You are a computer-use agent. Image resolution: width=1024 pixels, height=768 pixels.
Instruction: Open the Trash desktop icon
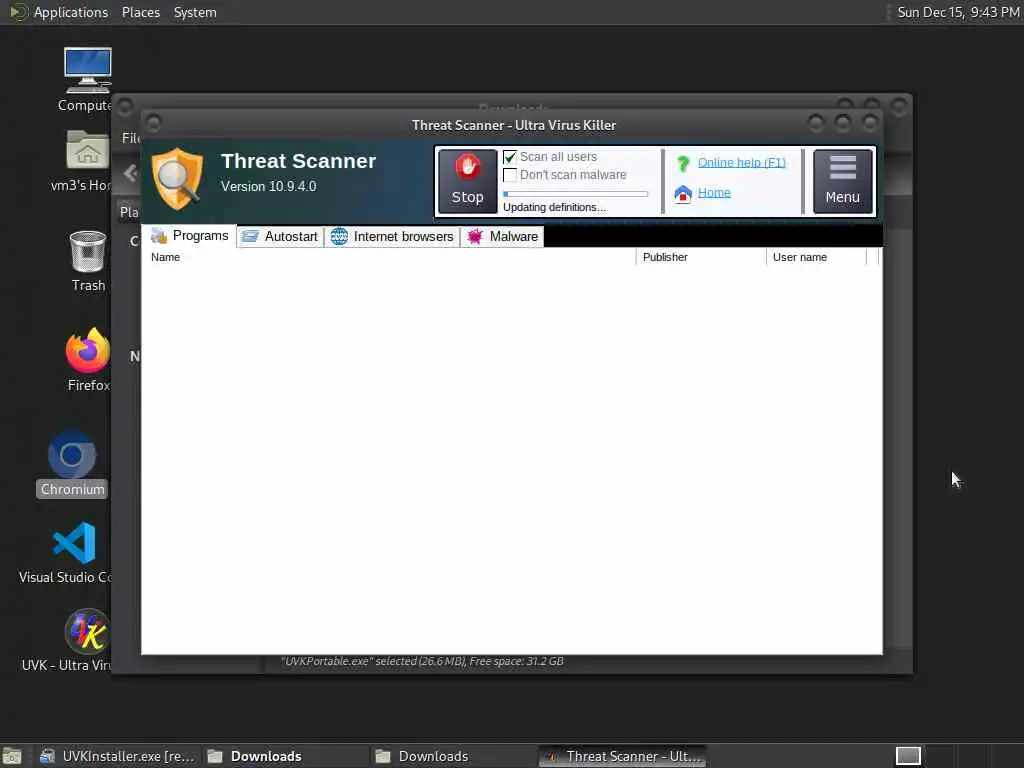[88, 251]
